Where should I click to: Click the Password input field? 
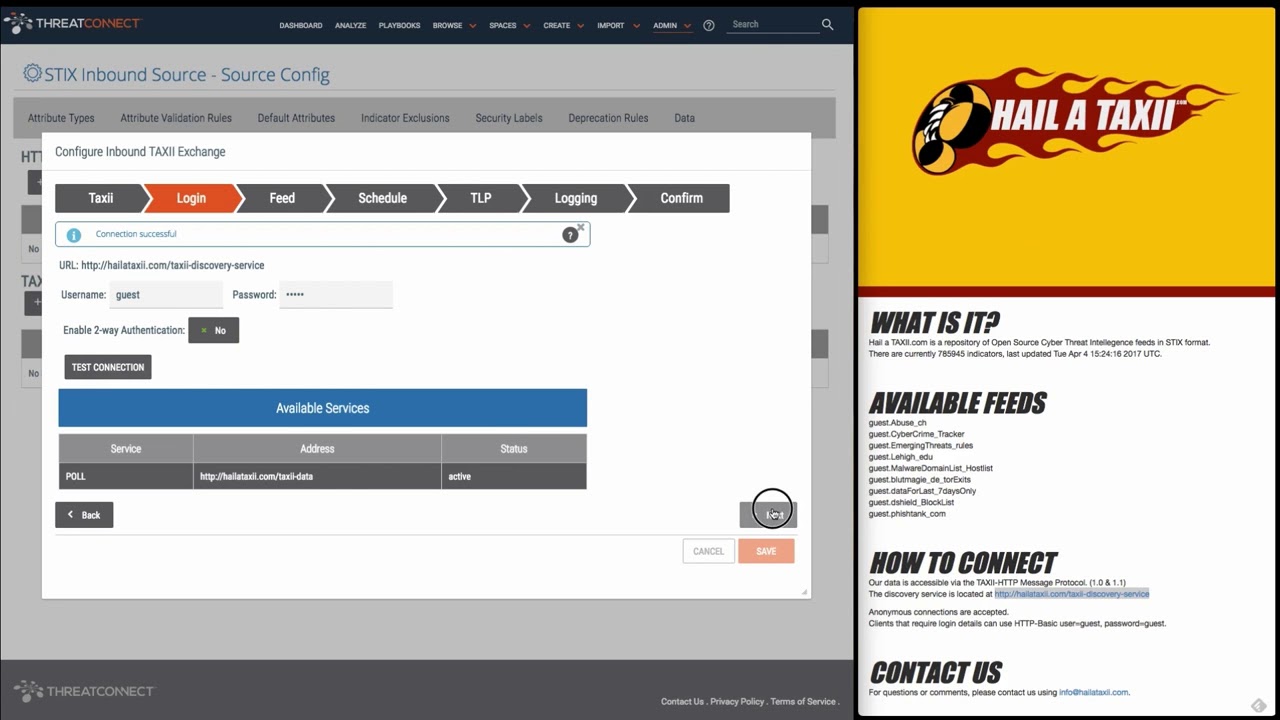tap(336, 295)
